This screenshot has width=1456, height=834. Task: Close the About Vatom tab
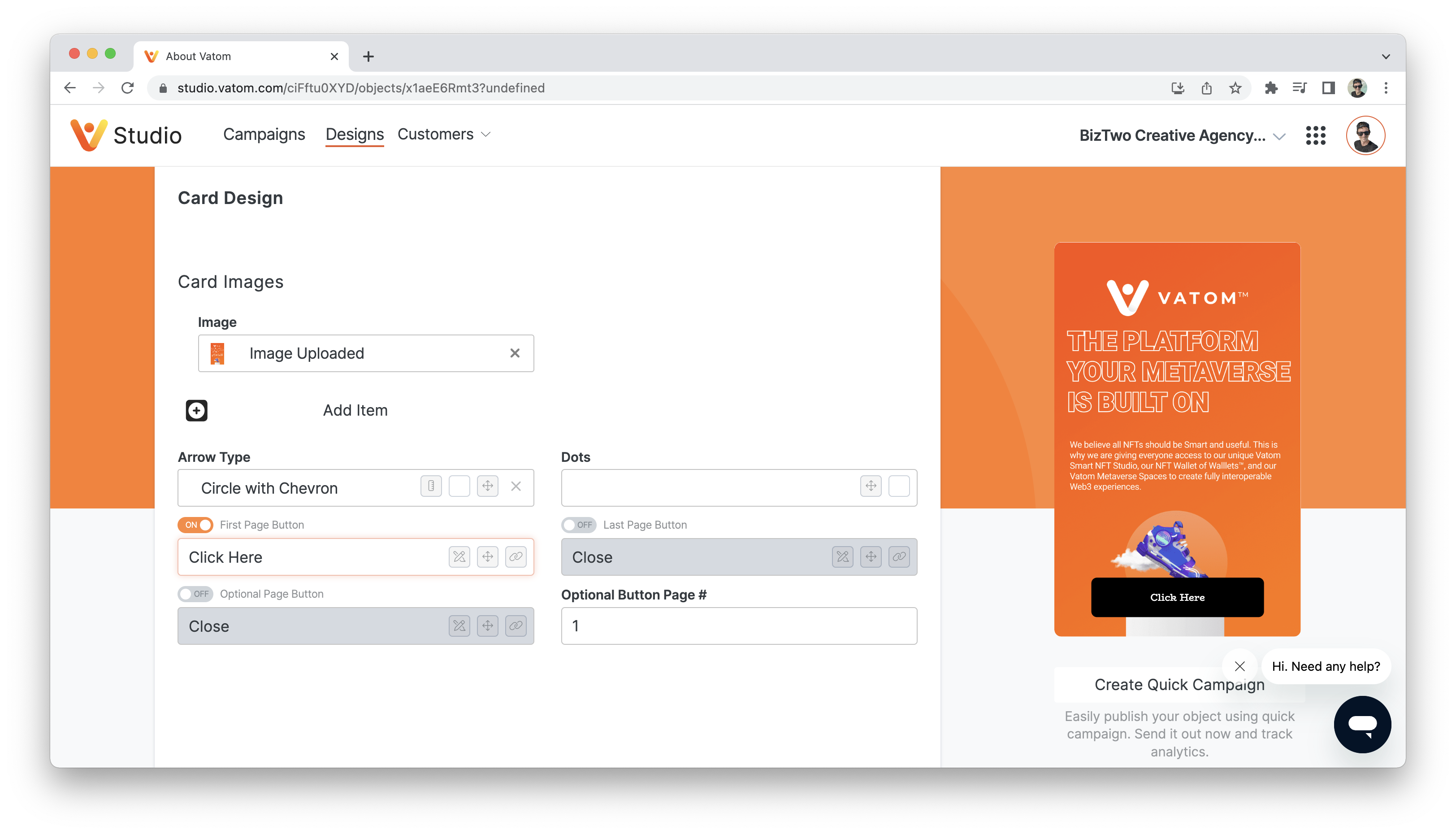pyautogui.click(x=334, y=56)
